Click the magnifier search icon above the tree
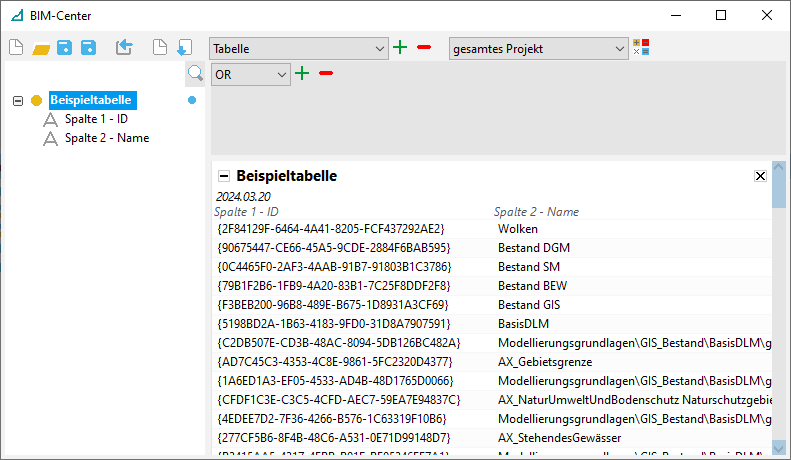Image resolution: width=791 pixels, height=460 pixels. click(195, 73)
